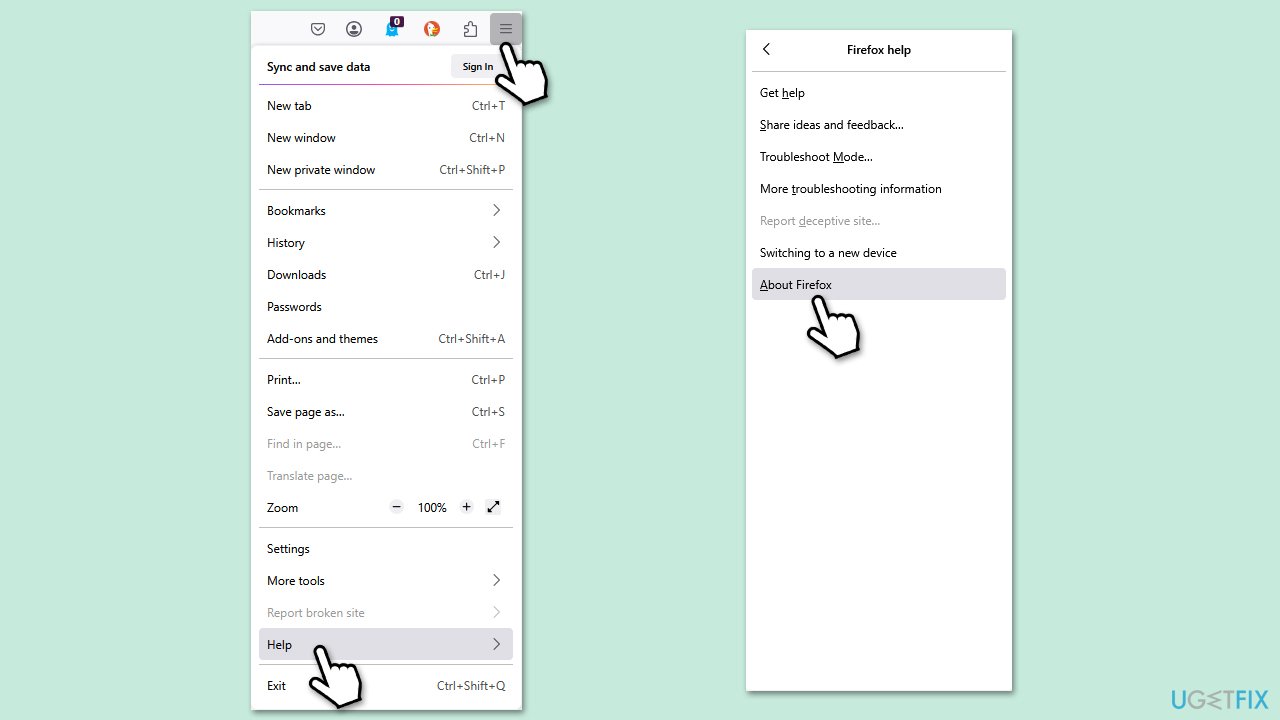Viewport: 1280px width, 720px height.
Task: Open Firefox Settings
Action: point(288,548)
